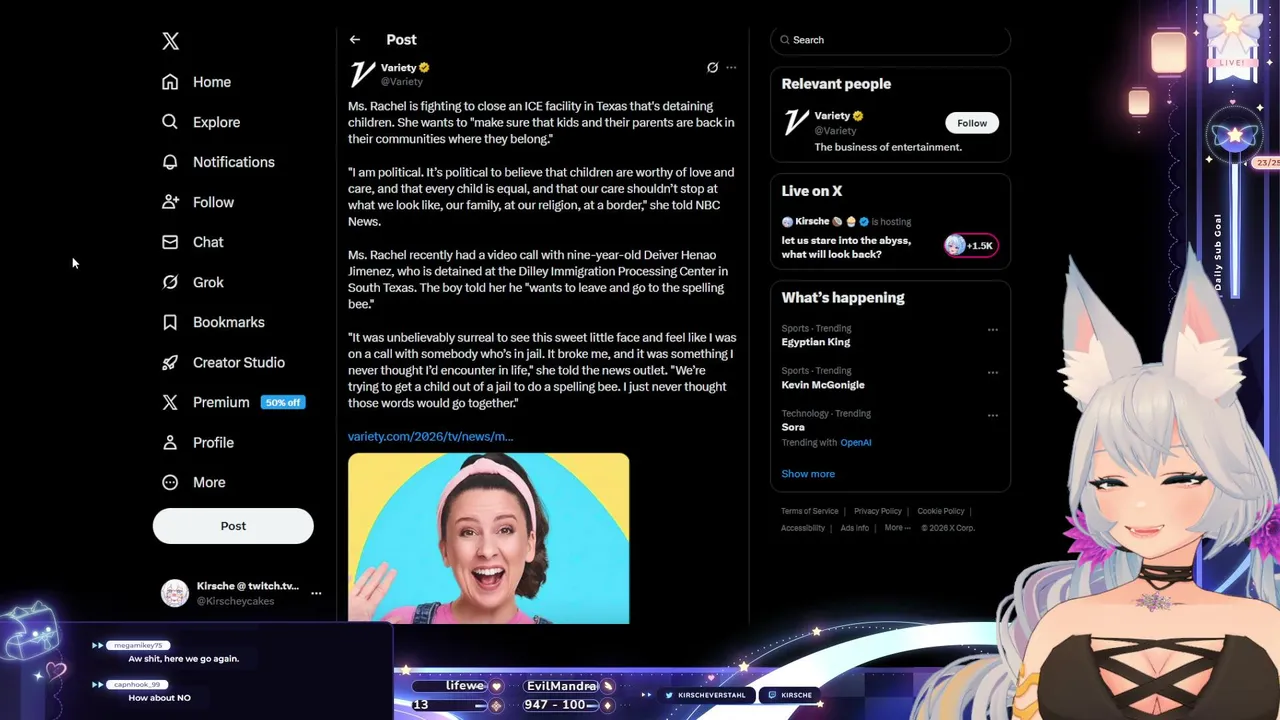Open the Ms. Rachel article image
Viewport: 1280px width, 720px height.
coord(489,538)
